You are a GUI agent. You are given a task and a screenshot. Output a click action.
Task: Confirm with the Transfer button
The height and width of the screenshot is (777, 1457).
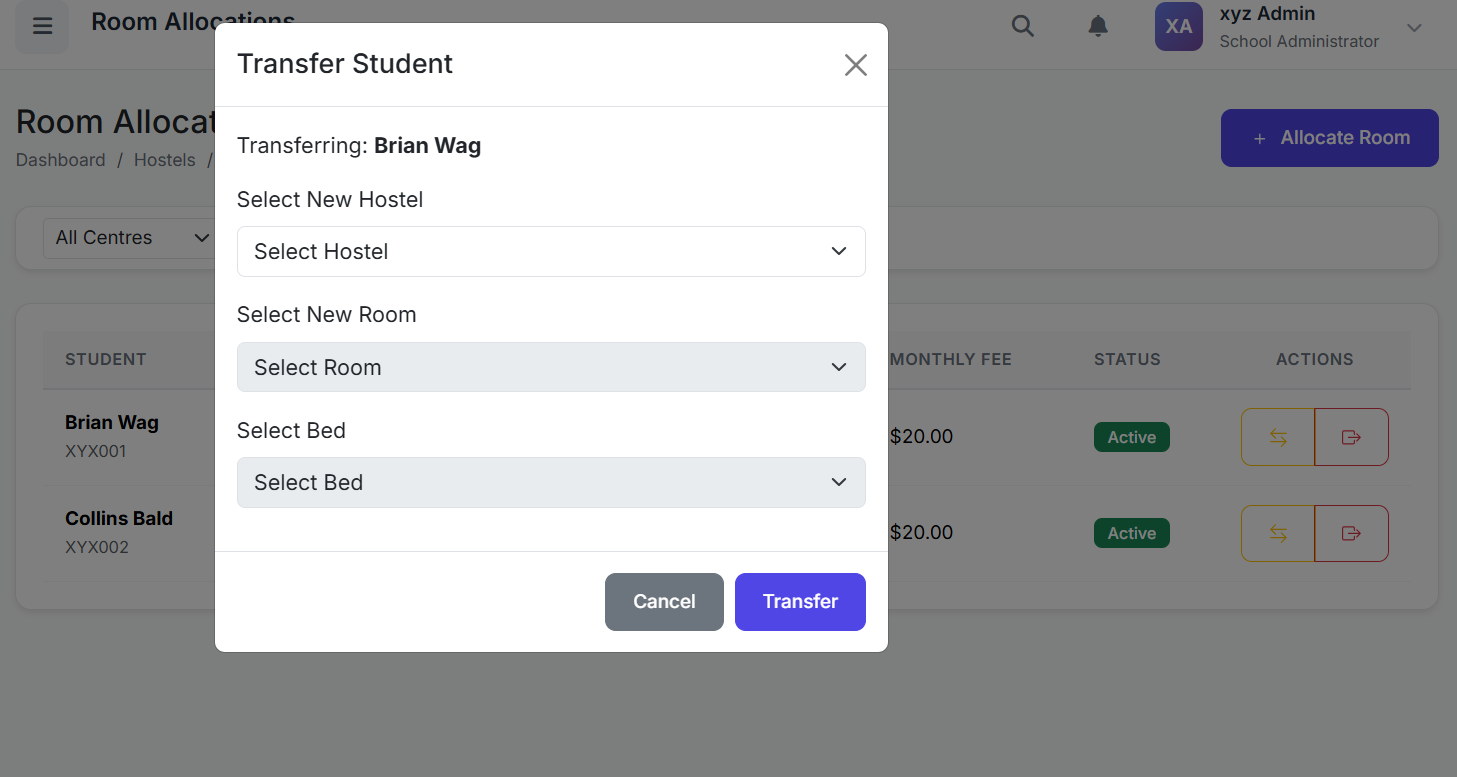point(800,602)
